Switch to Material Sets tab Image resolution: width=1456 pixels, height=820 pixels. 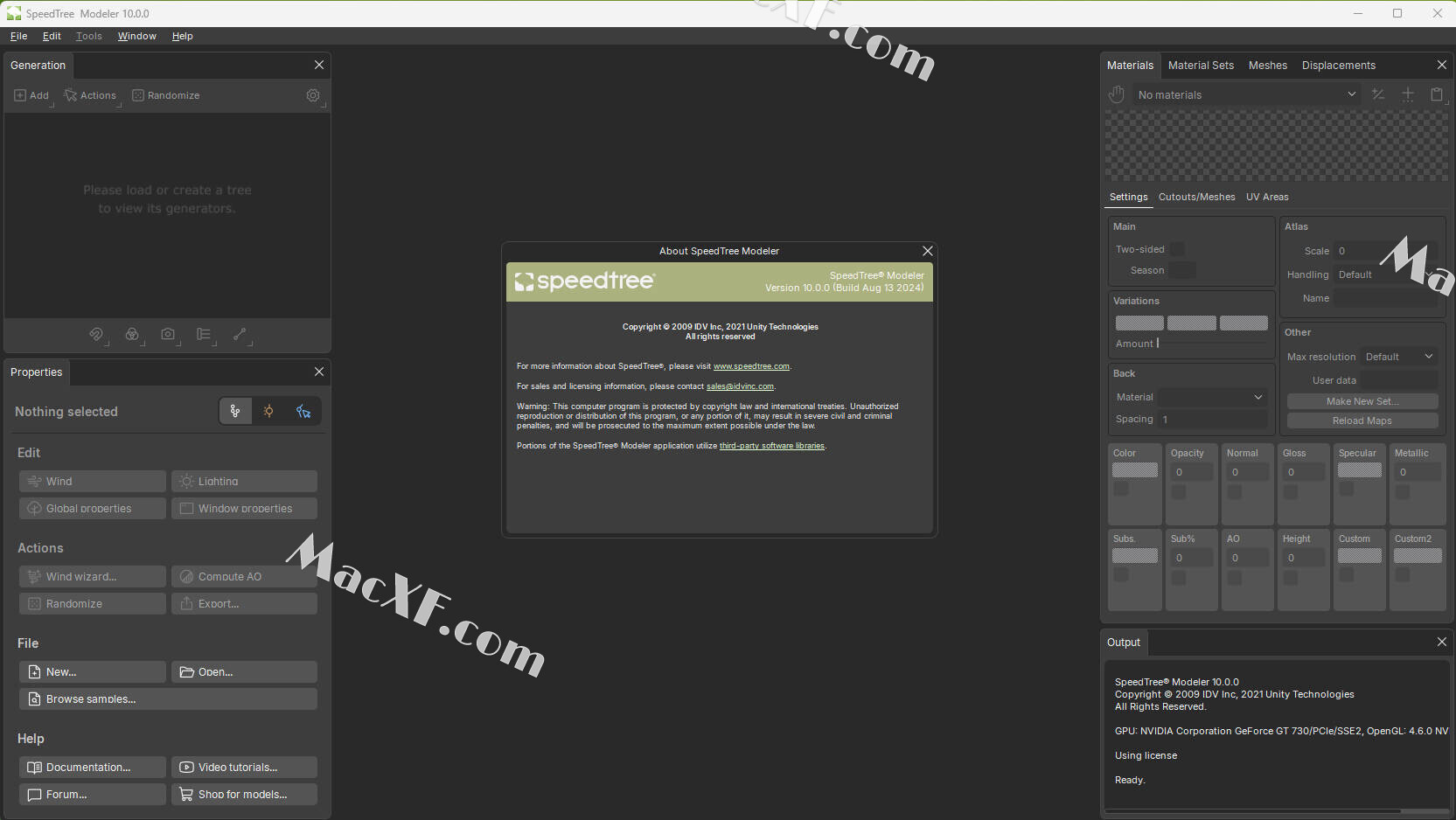coord(1201,66)
